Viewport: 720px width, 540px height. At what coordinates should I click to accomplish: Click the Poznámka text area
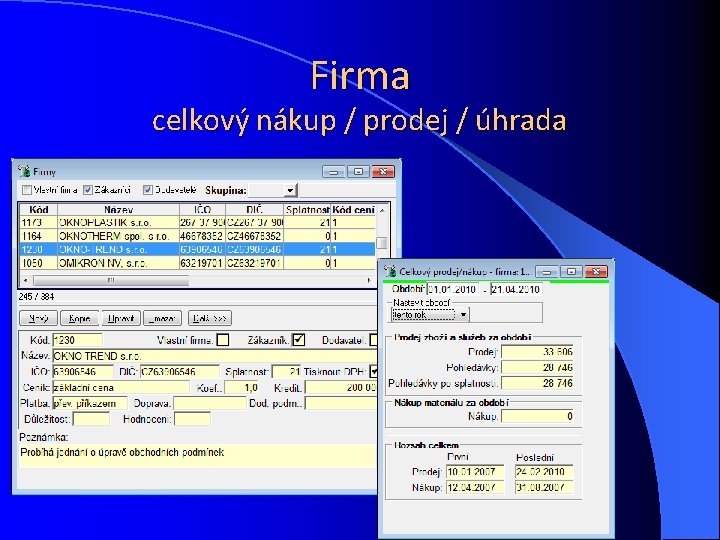click(x=198, y=456)
